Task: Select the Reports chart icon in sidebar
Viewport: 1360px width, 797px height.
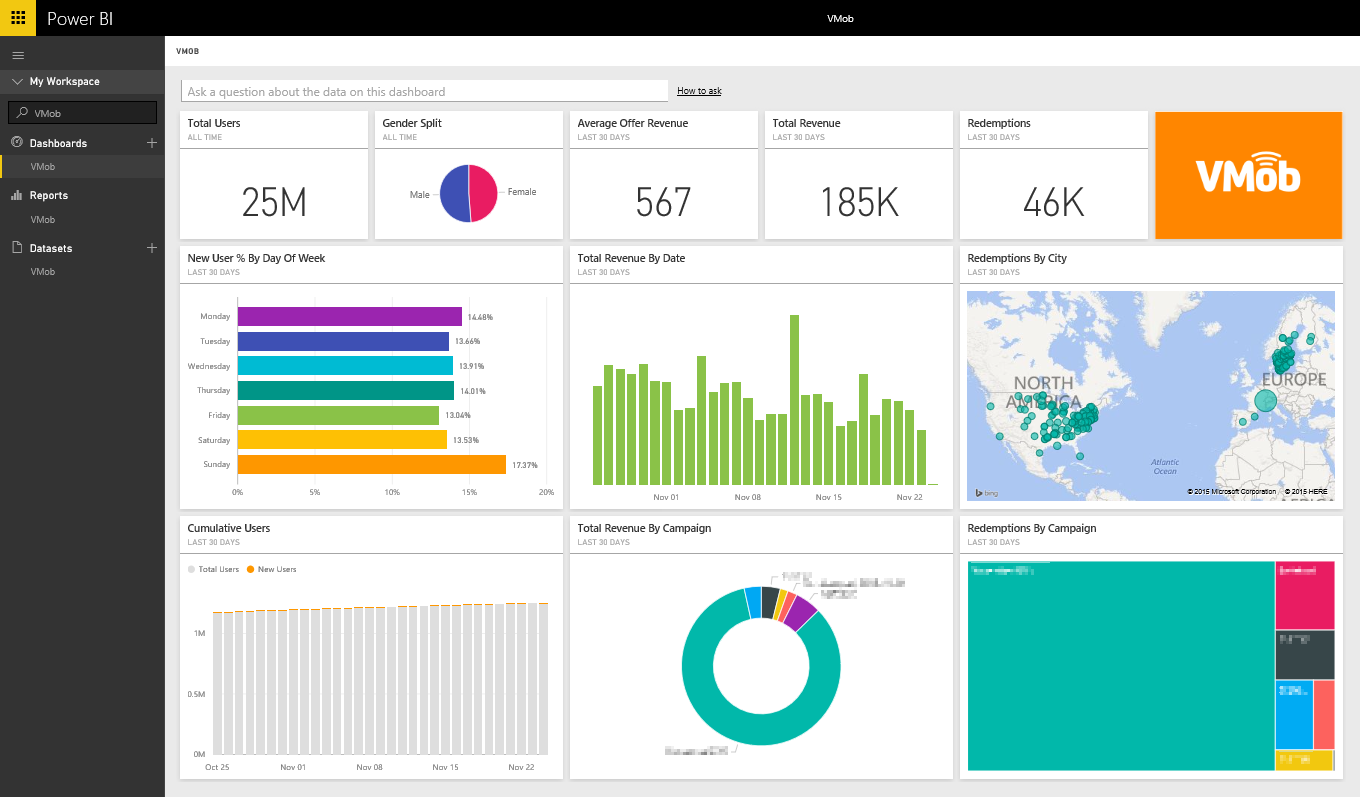Action: [x=17, y=195]
